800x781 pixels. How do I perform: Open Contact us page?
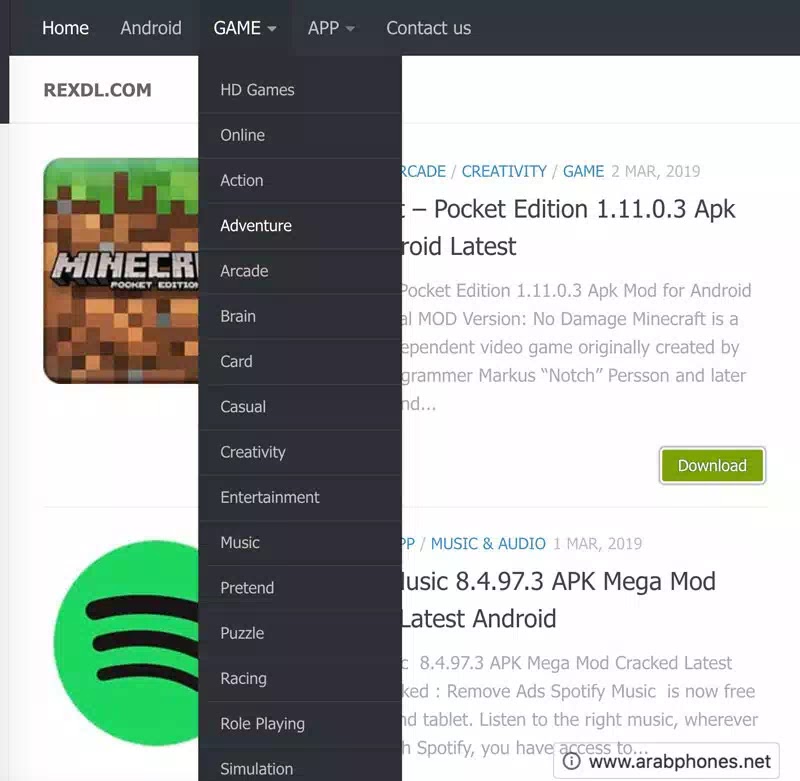pos(428,28)
